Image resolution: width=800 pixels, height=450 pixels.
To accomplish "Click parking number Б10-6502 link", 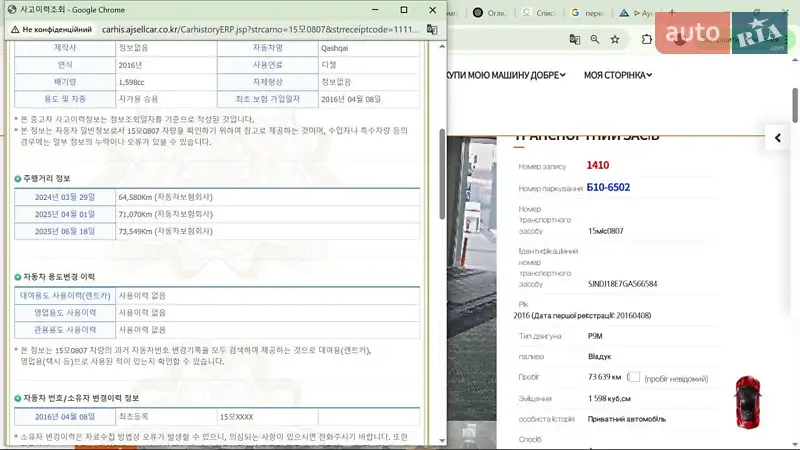I will click(608, 187).
